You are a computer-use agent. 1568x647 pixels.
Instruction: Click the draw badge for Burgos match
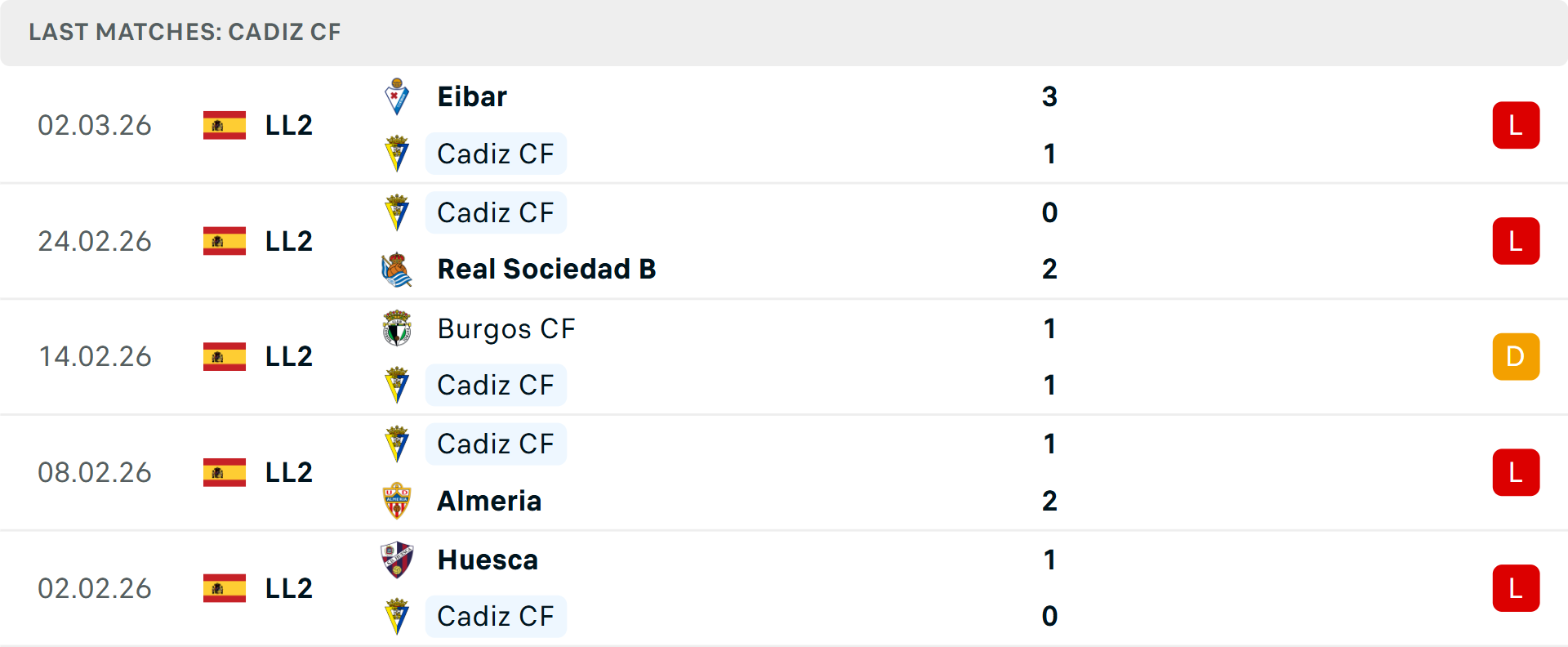click(x=1516, y=357)
